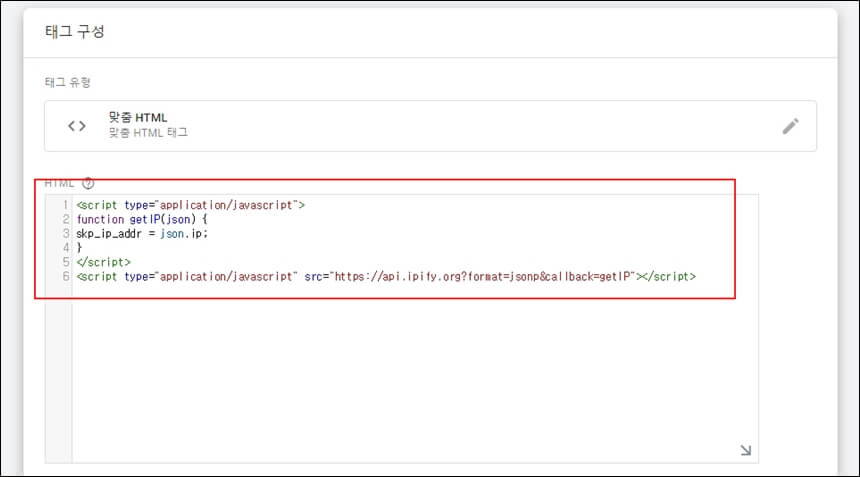Click the closing brace on line 4
This screenshot has height=477, width=860.
79,248
